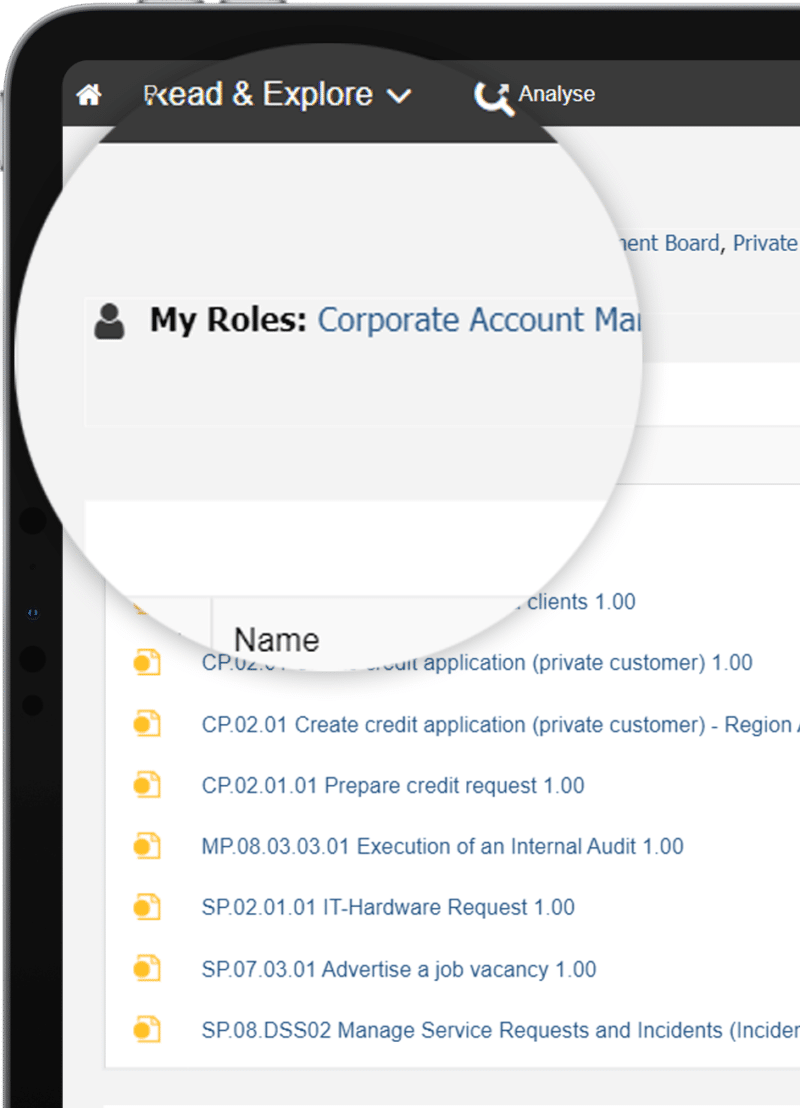Click the Home icon in the top bar
The width and height of the screenshot is (800, 1108).
[89, 95]
